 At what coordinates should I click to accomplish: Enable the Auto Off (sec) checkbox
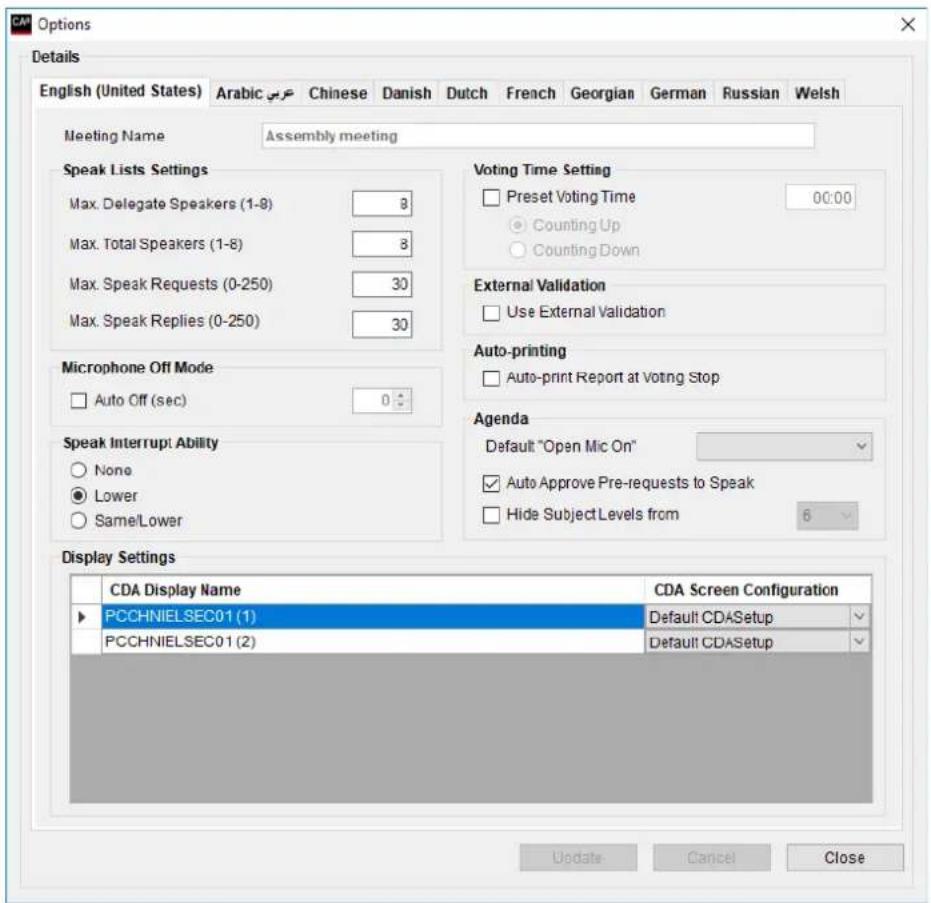pyautogui.click(x=78, y=401)
